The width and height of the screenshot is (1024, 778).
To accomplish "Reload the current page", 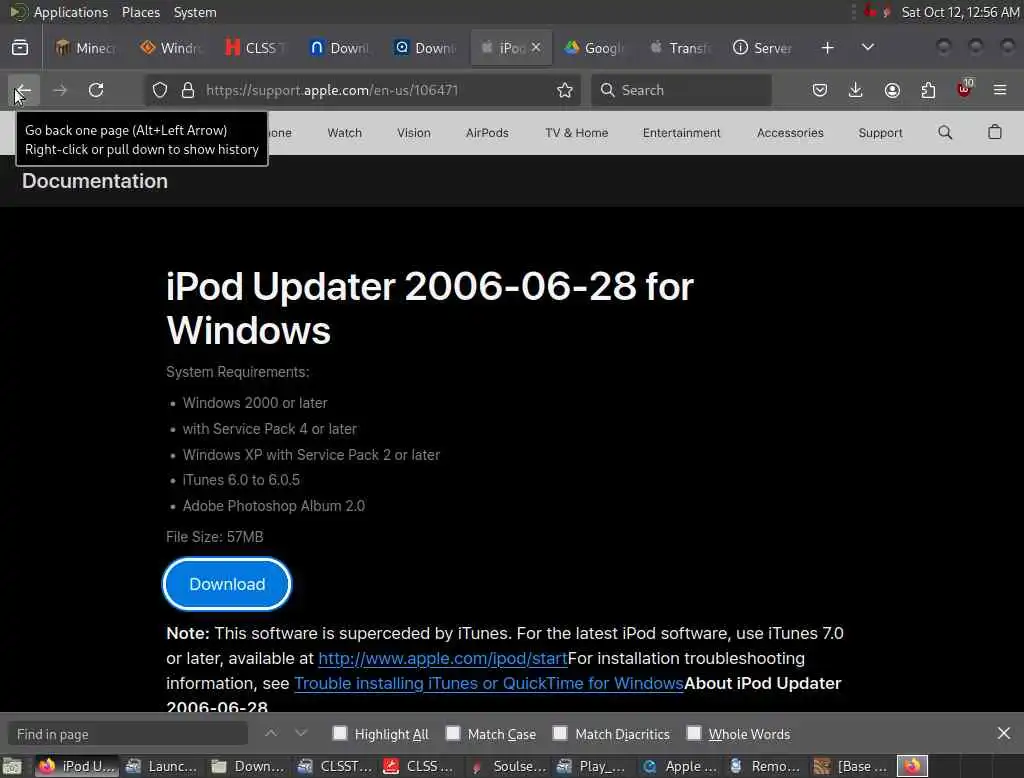I will pyautogui.click(x=96, y=90).
